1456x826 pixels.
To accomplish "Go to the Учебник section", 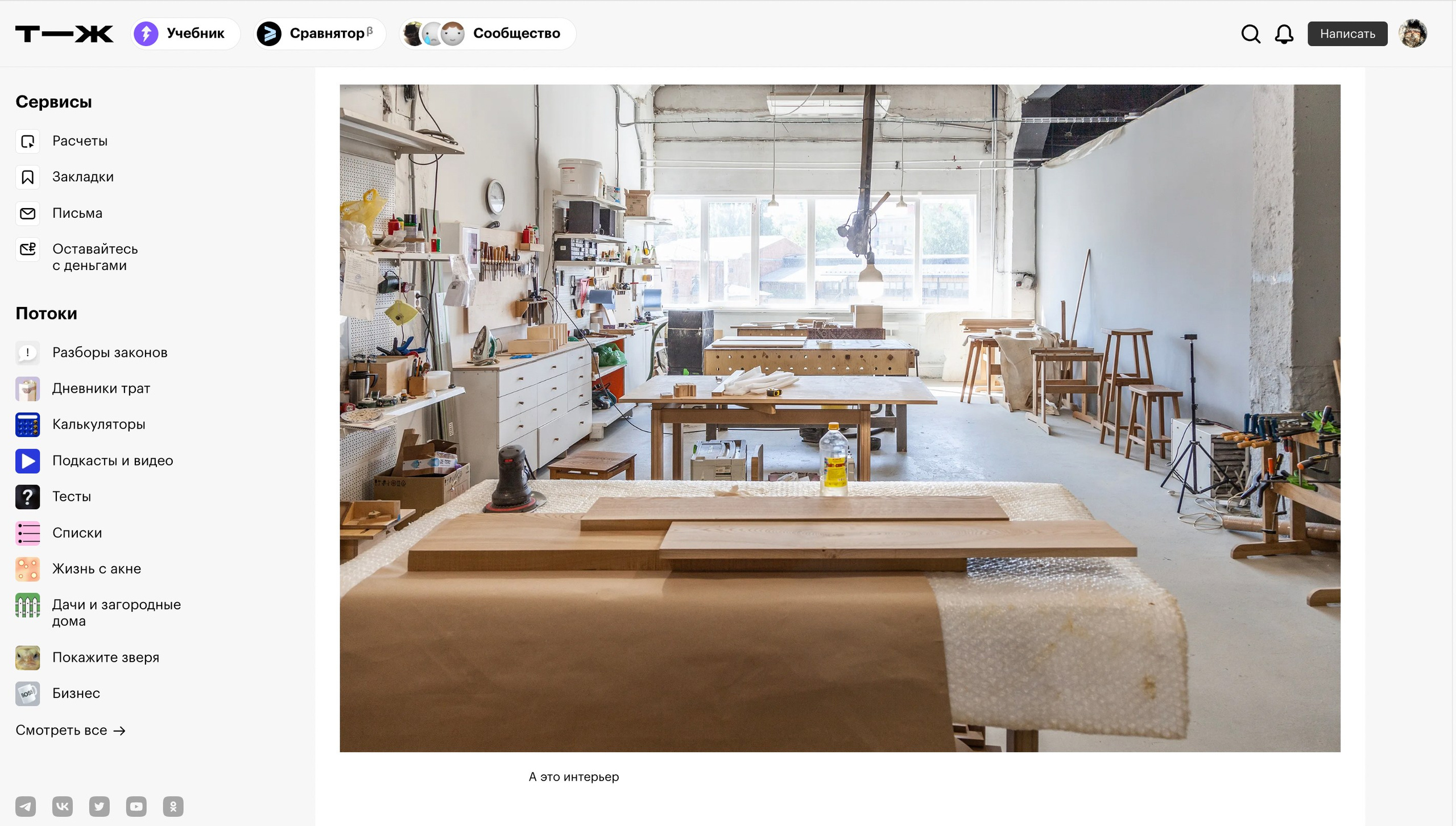I will tap(185, 34).
